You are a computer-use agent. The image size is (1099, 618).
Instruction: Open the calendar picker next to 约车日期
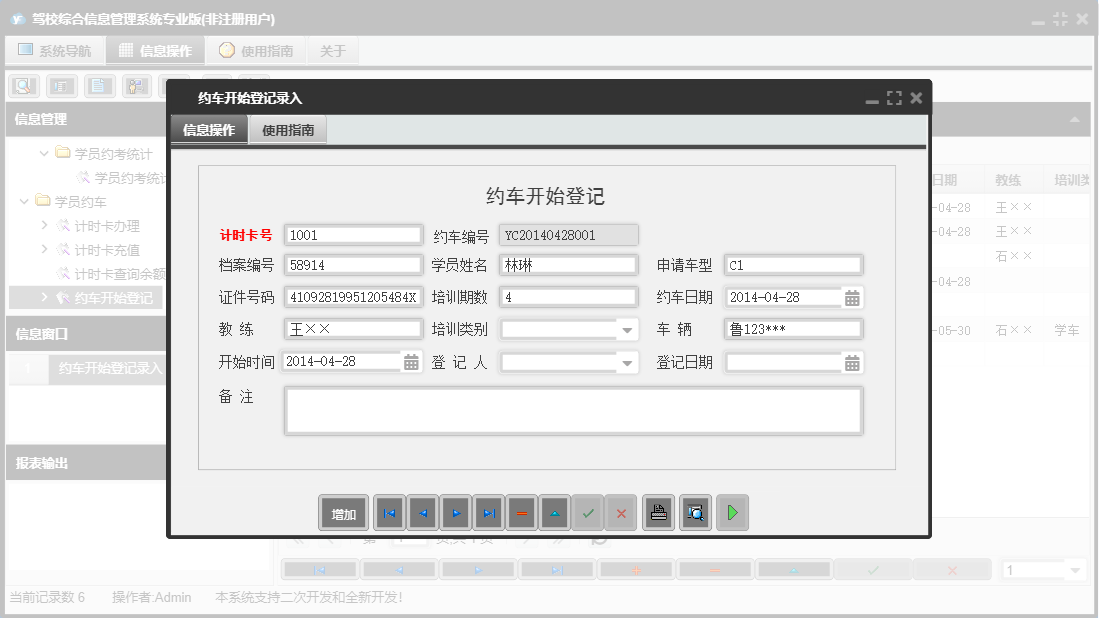(x=851, y=295)
